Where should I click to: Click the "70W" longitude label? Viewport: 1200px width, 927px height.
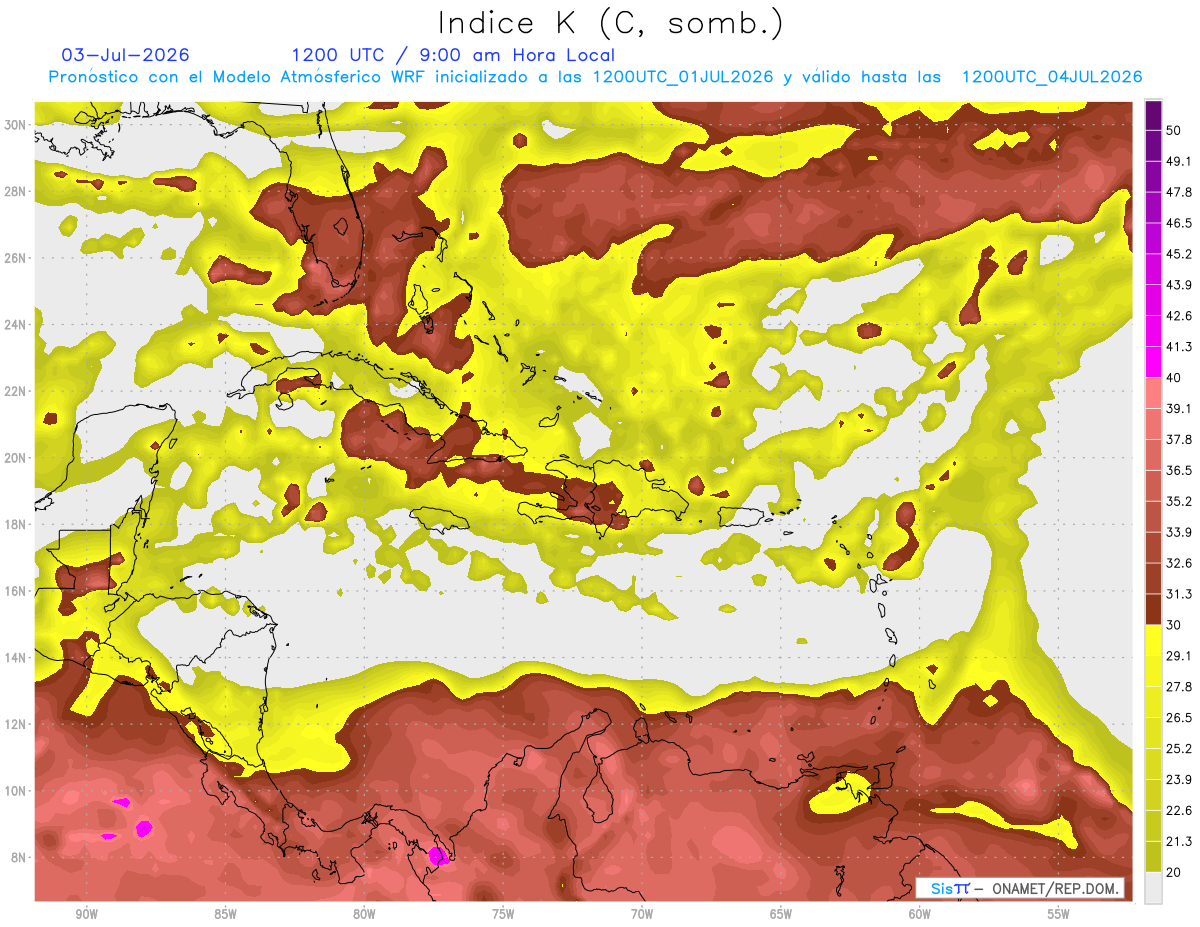[642, 915]
